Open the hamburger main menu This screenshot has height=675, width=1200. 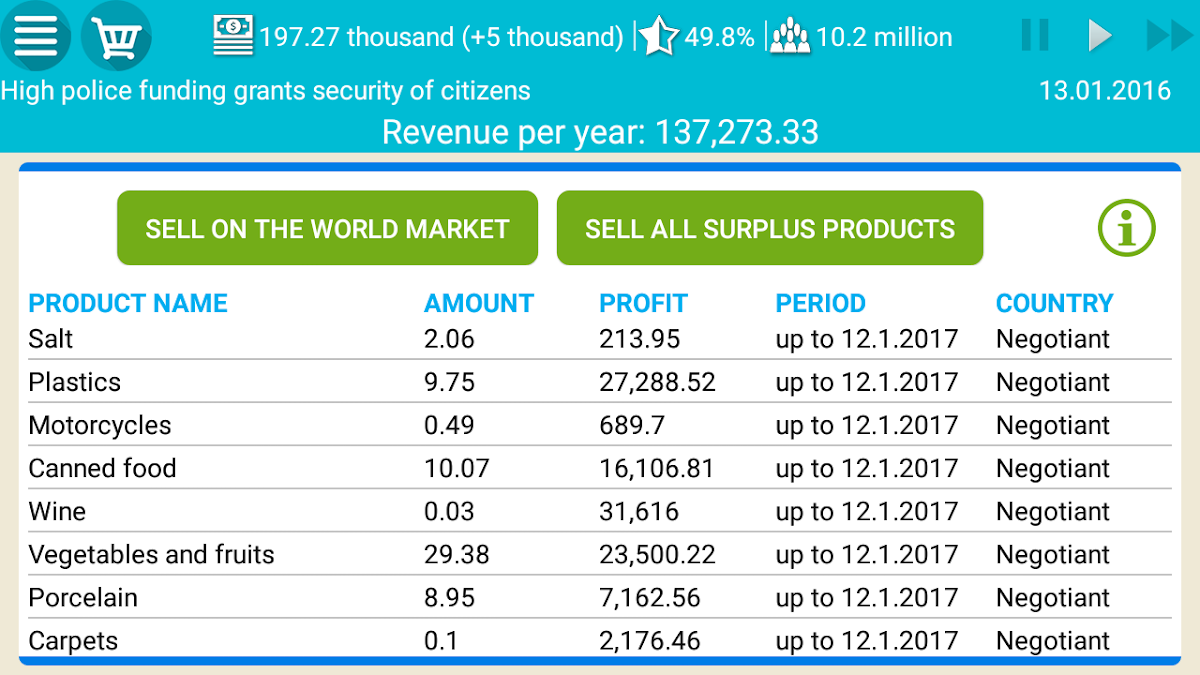(x=36, y=37)
